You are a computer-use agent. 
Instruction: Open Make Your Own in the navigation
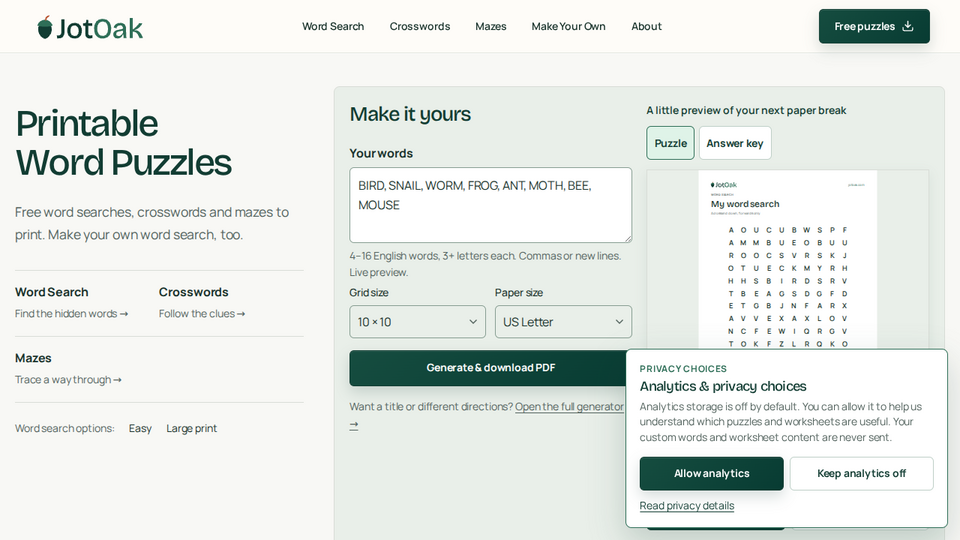(568, 26)
